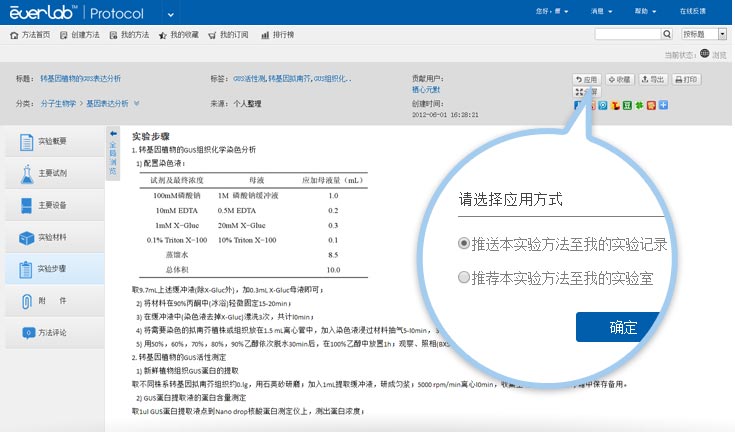Click the search text input field
The image size is (735, 432).
[632, 34]
